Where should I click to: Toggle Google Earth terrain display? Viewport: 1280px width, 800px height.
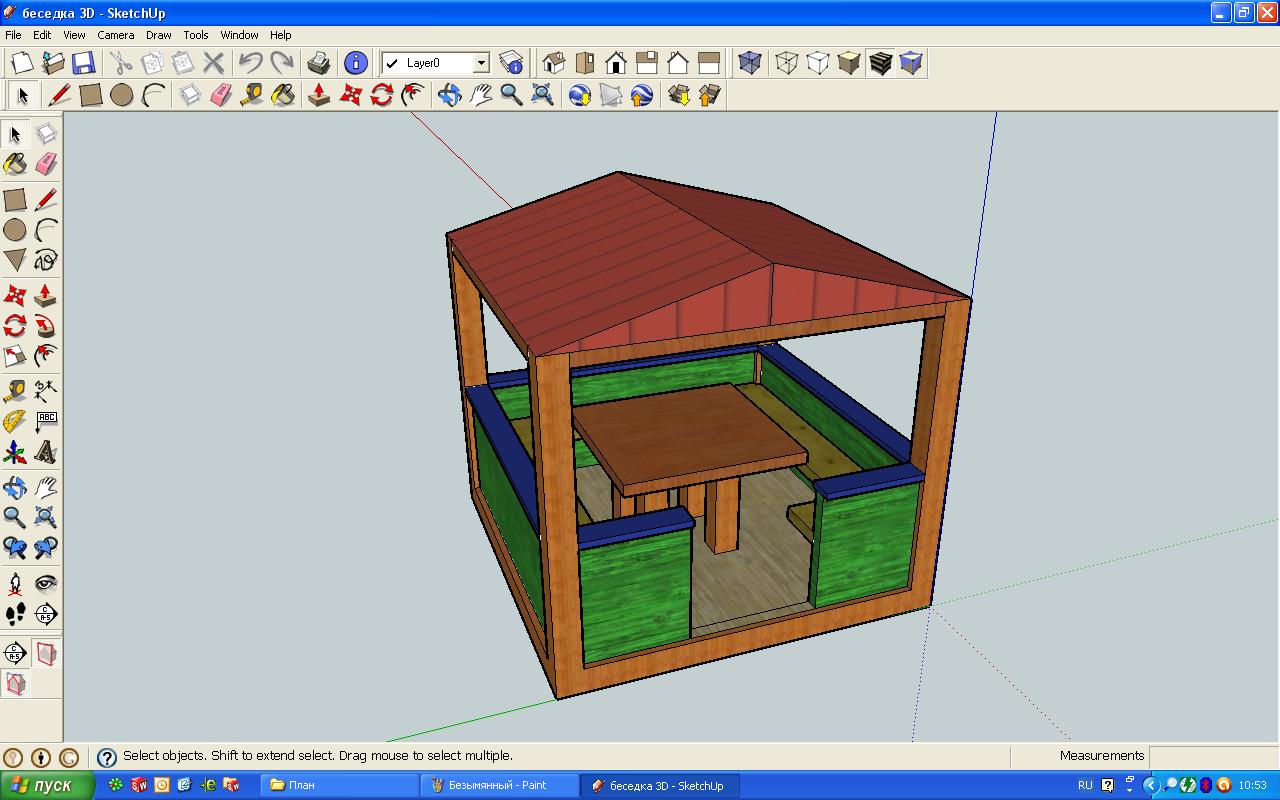click(611, 95)
